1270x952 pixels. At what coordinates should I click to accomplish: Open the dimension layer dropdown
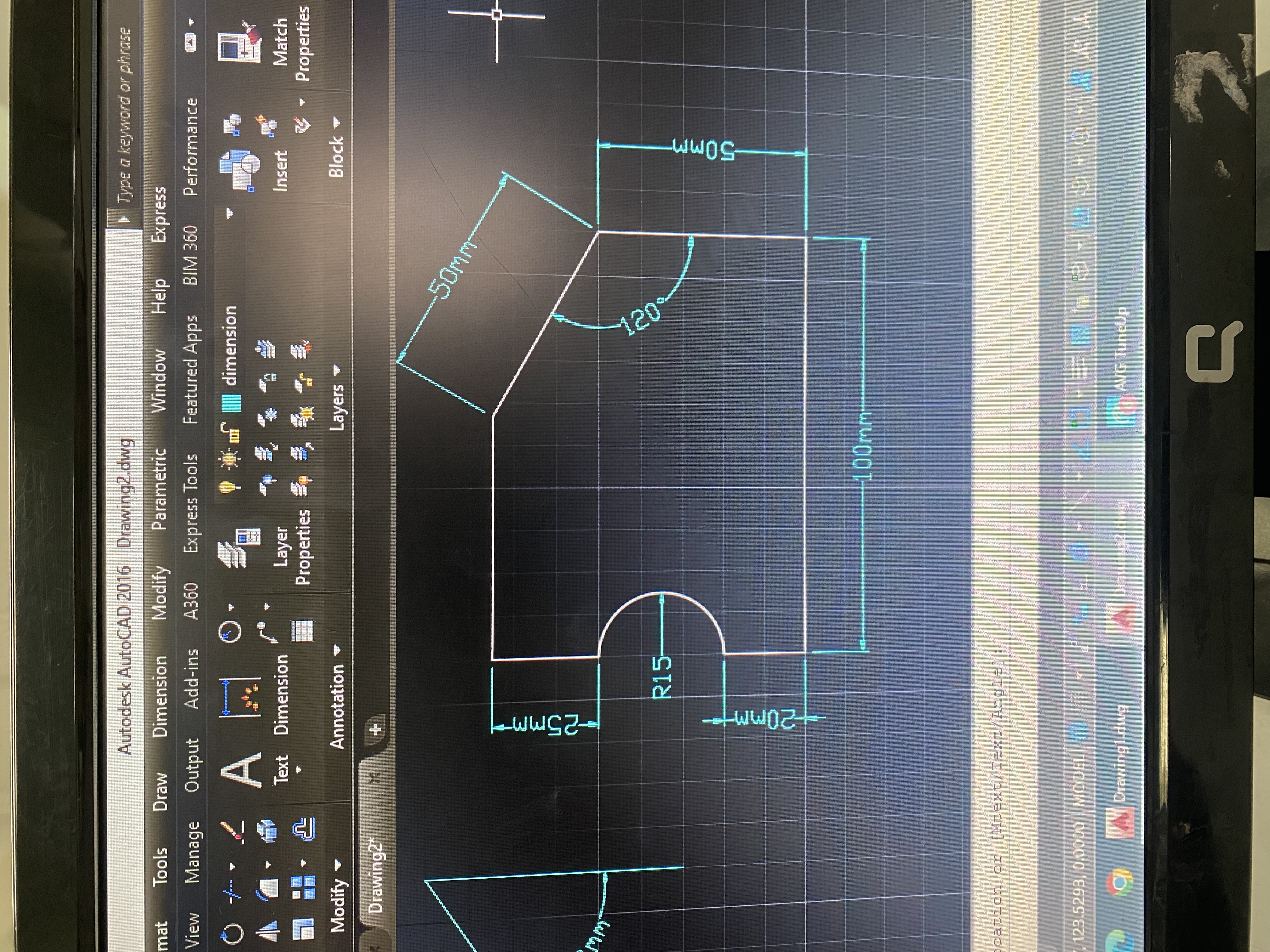[230, 213]
